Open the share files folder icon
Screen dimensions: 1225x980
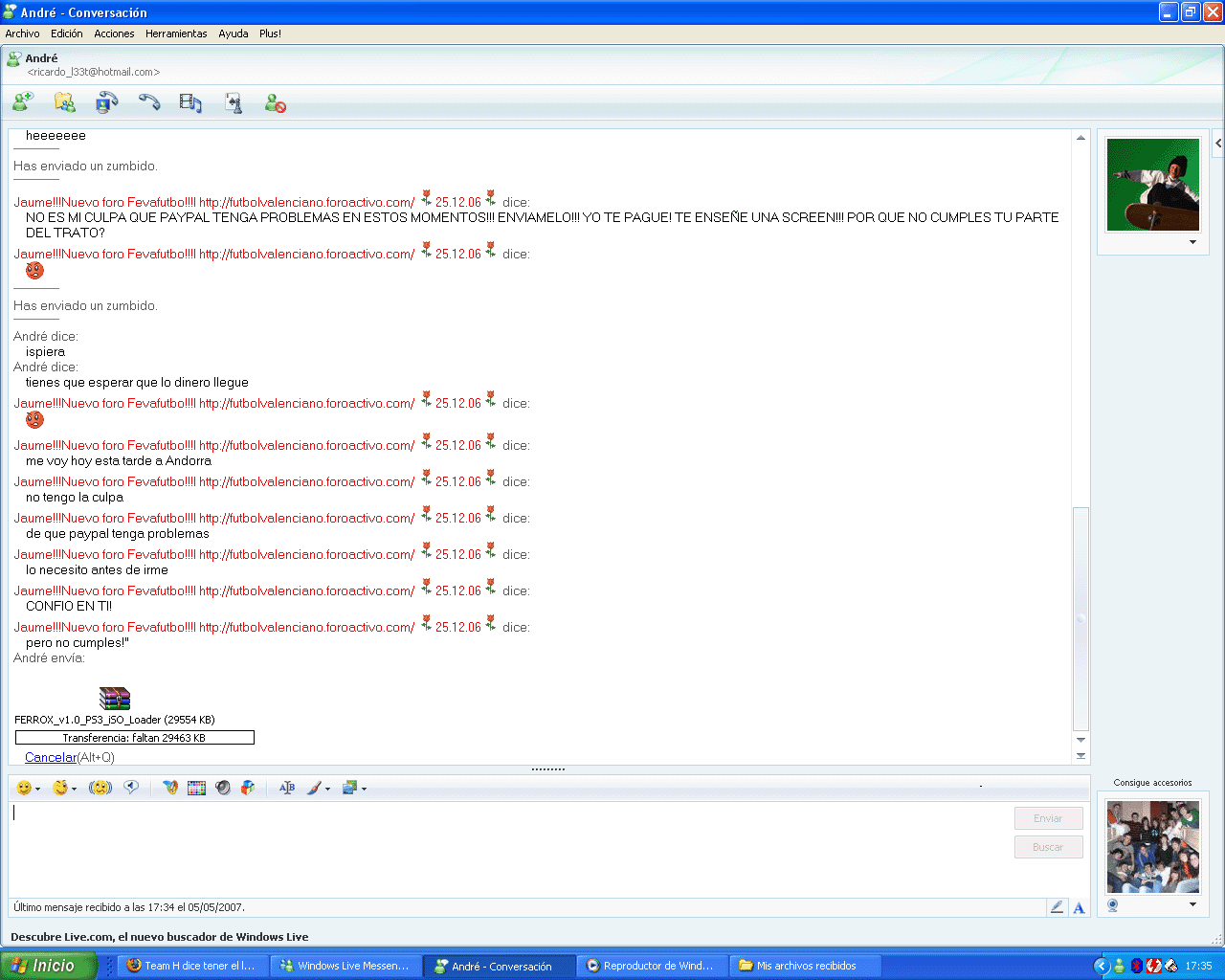[x=65, y=101]
